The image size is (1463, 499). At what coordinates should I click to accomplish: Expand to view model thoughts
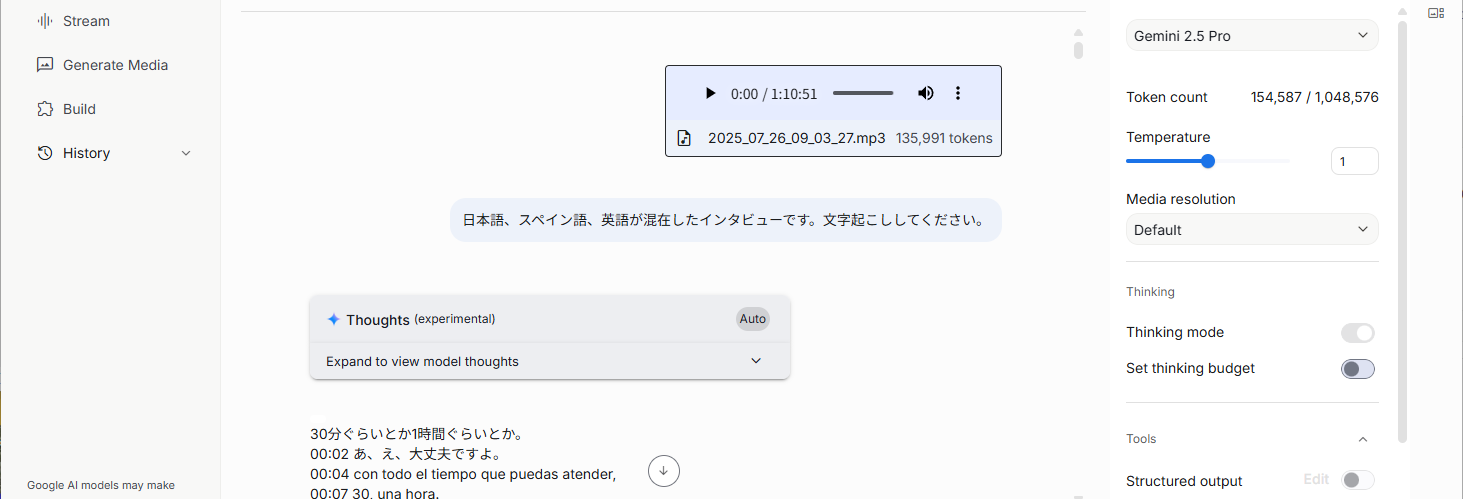pos(549,361)
